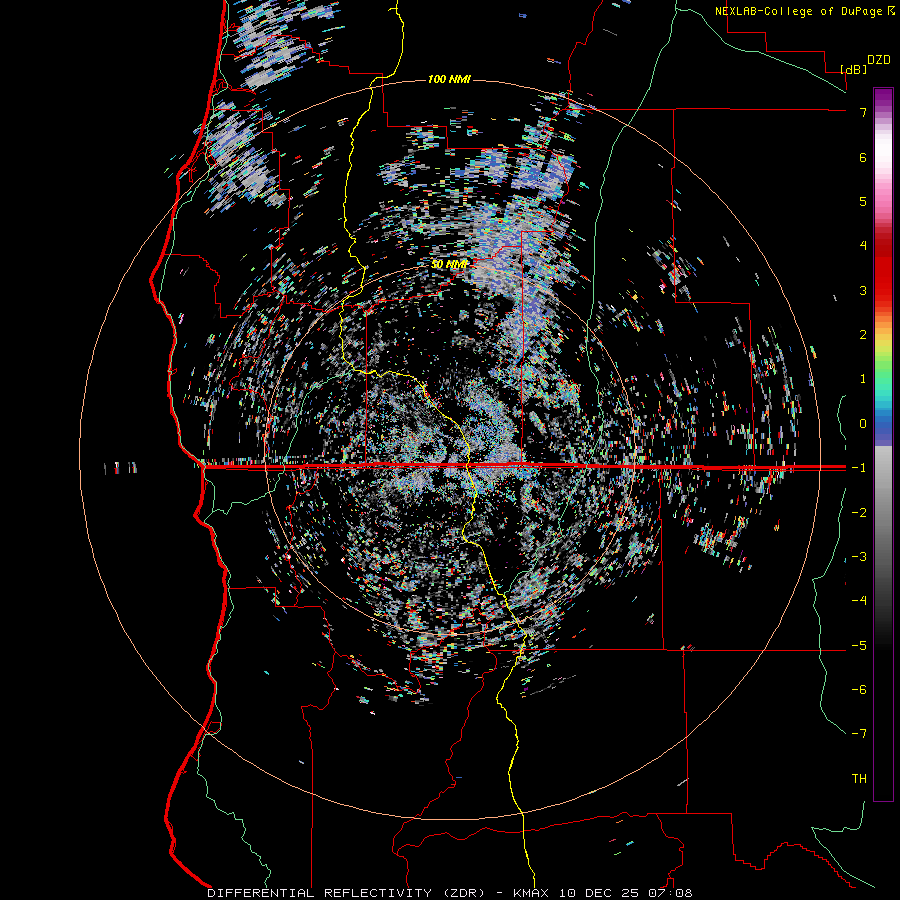
Task: Click the 7 value on the color scale
Action: tap(863, 112)
